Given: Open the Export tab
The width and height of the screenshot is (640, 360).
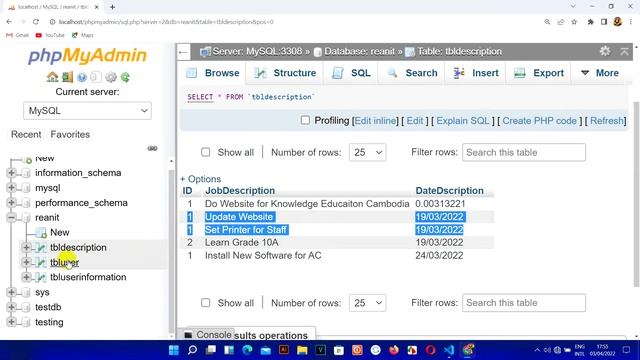Looking at the screenshot, I should tap(539, 73).
